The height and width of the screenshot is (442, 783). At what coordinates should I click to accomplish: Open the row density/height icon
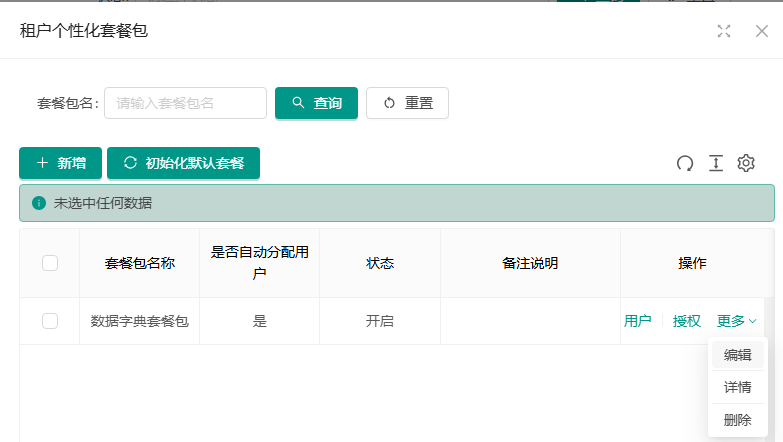[x=715, y=164]
